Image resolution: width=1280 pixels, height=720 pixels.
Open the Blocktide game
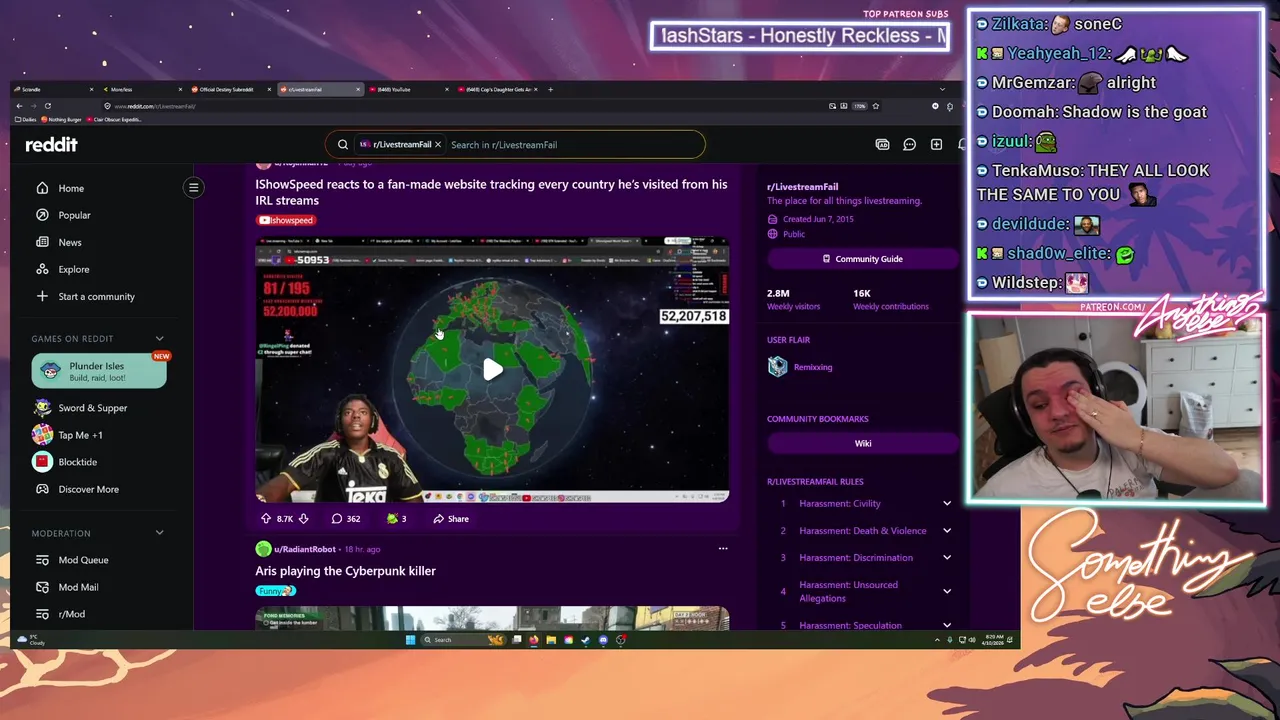click(66, 462)
